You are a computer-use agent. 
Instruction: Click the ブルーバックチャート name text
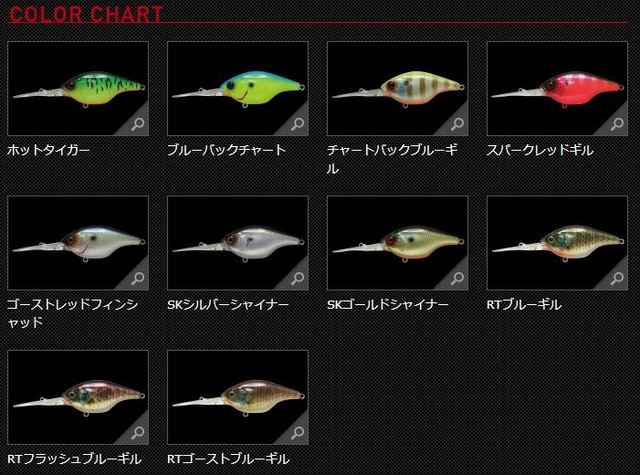pyautogui.click(x=227, y=150)
